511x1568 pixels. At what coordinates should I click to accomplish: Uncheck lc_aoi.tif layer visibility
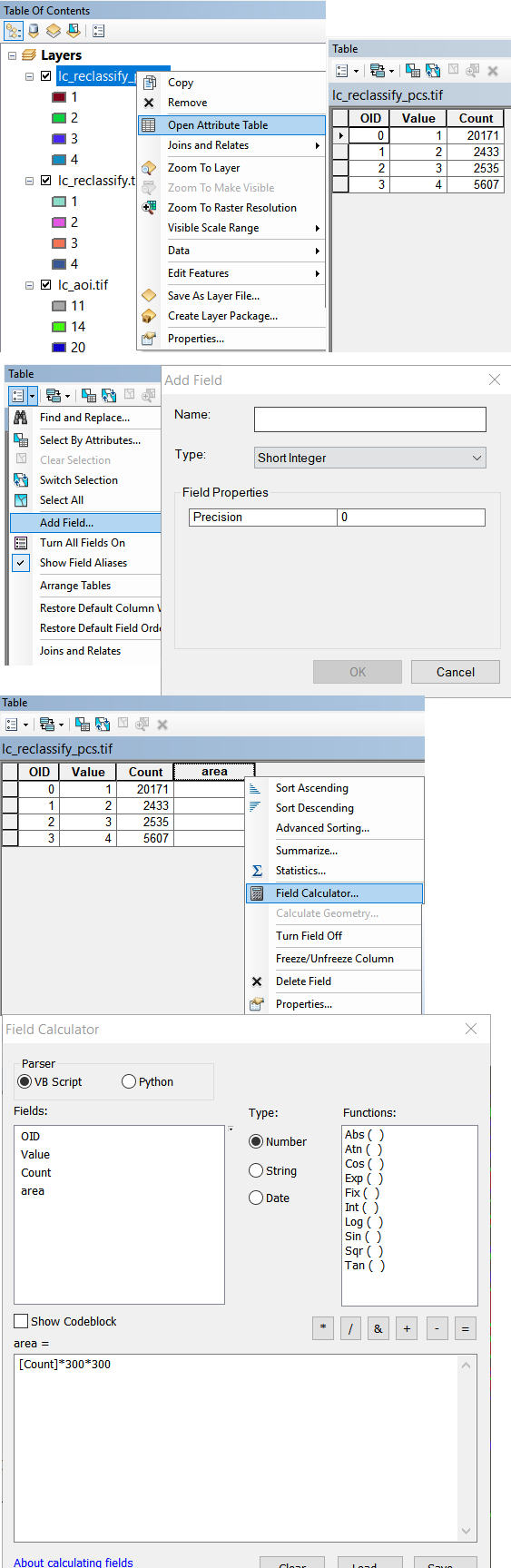(46, 285)
